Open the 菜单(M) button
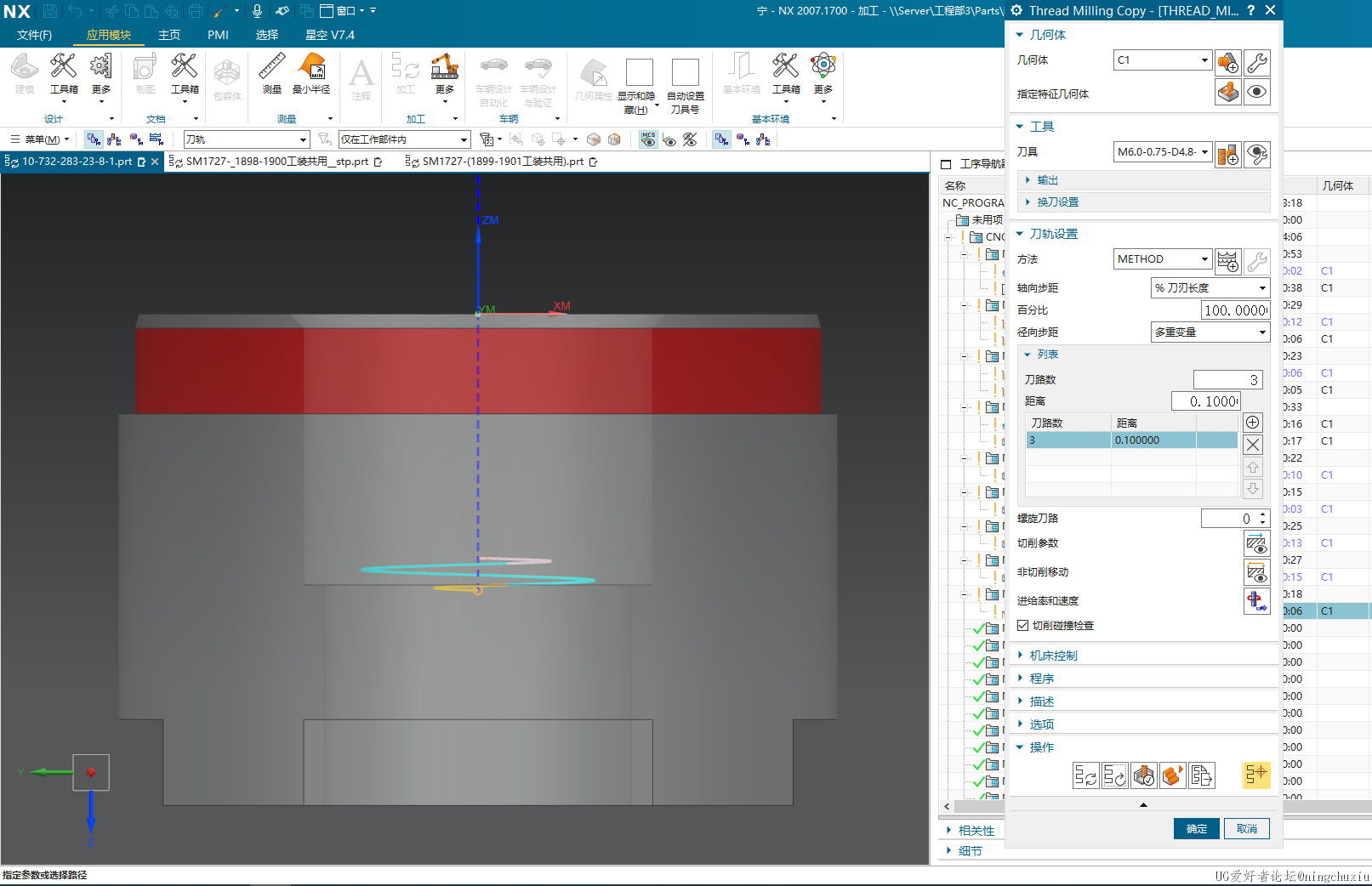1372x886 pixels. click(40, 139)
